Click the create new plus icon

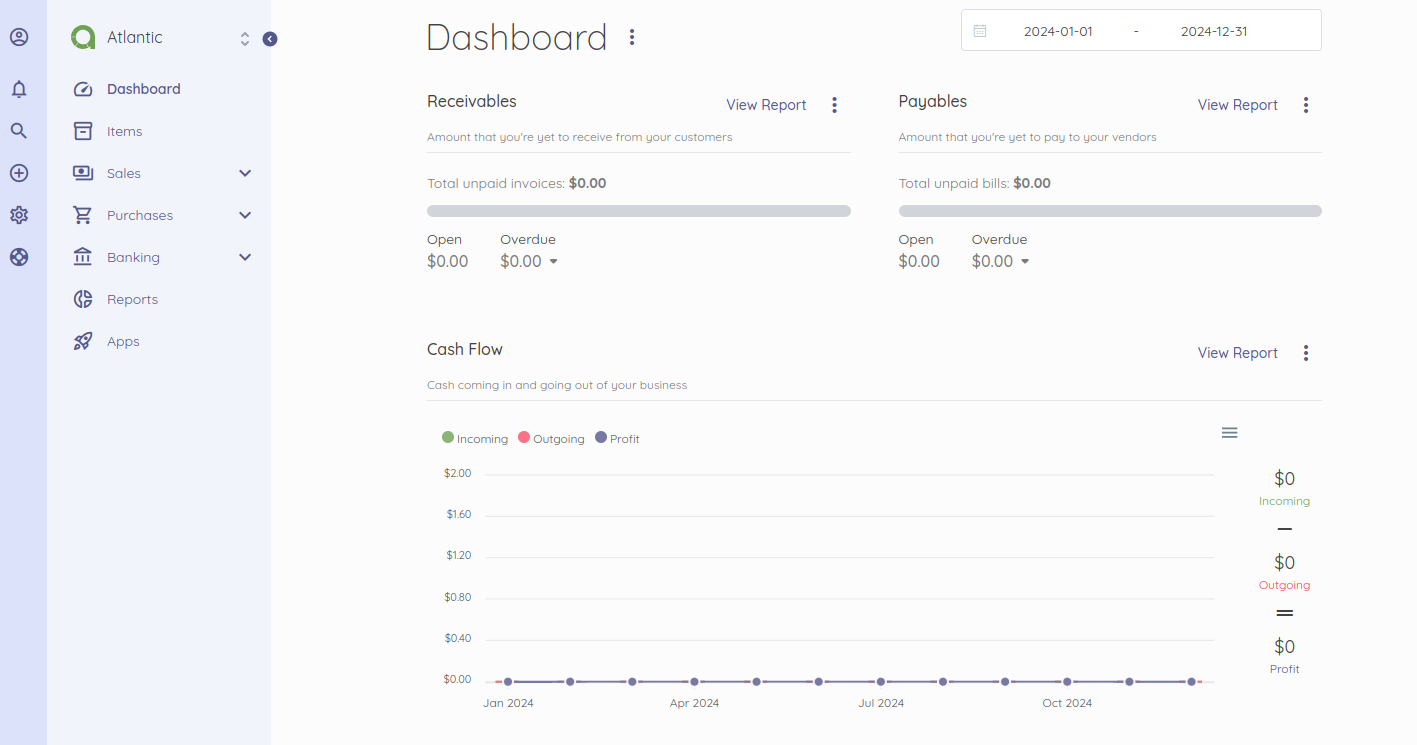(19, 173)
